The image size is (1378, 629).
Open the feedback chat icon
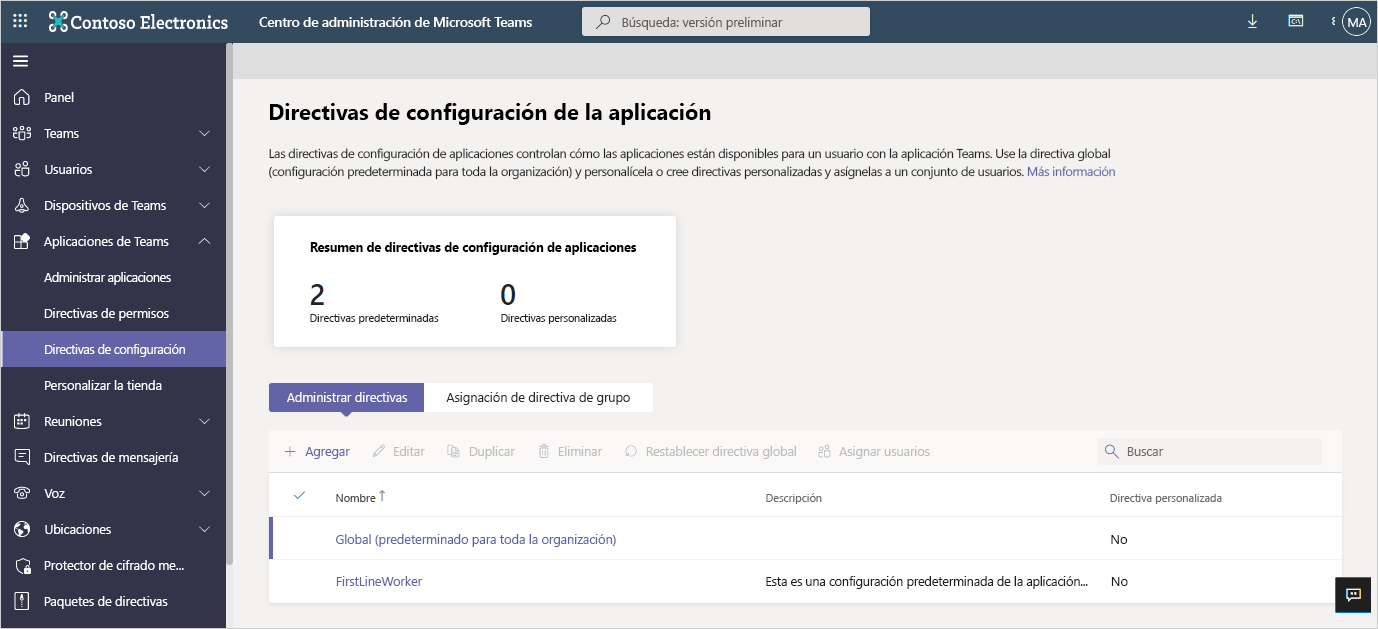[1353, 594]
